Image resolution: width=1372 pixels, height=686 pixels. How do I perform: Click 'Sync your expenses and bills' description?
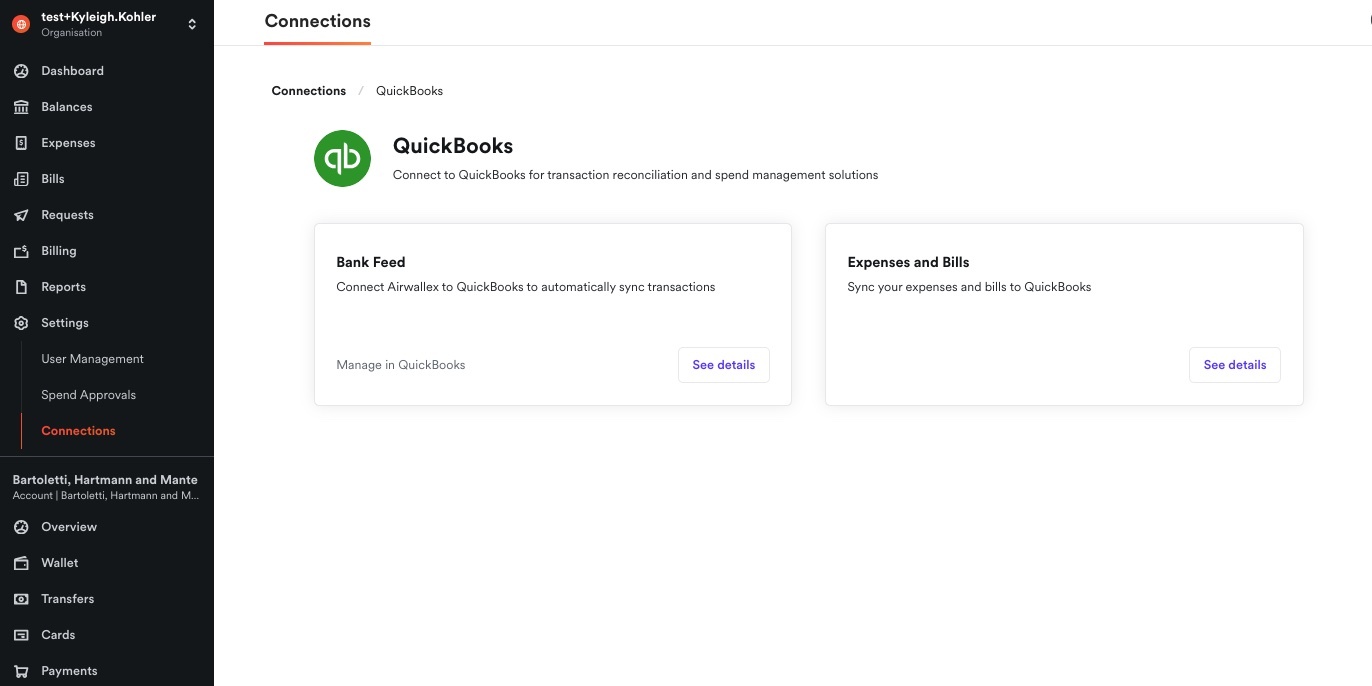(x=969, y=287)
